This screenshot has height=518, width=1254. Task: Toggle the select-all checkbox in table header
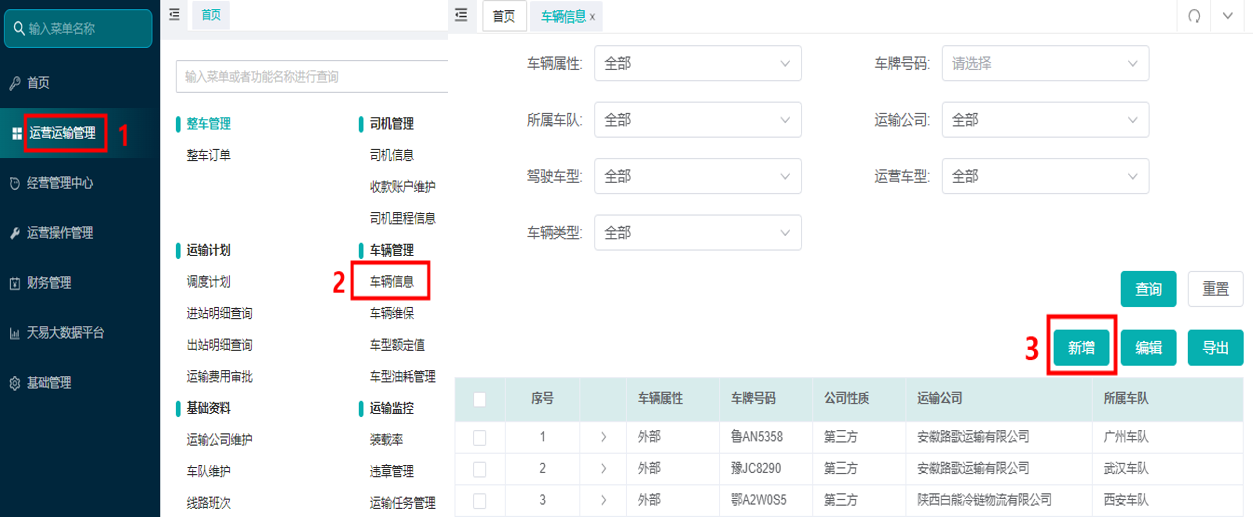(480, 399)
